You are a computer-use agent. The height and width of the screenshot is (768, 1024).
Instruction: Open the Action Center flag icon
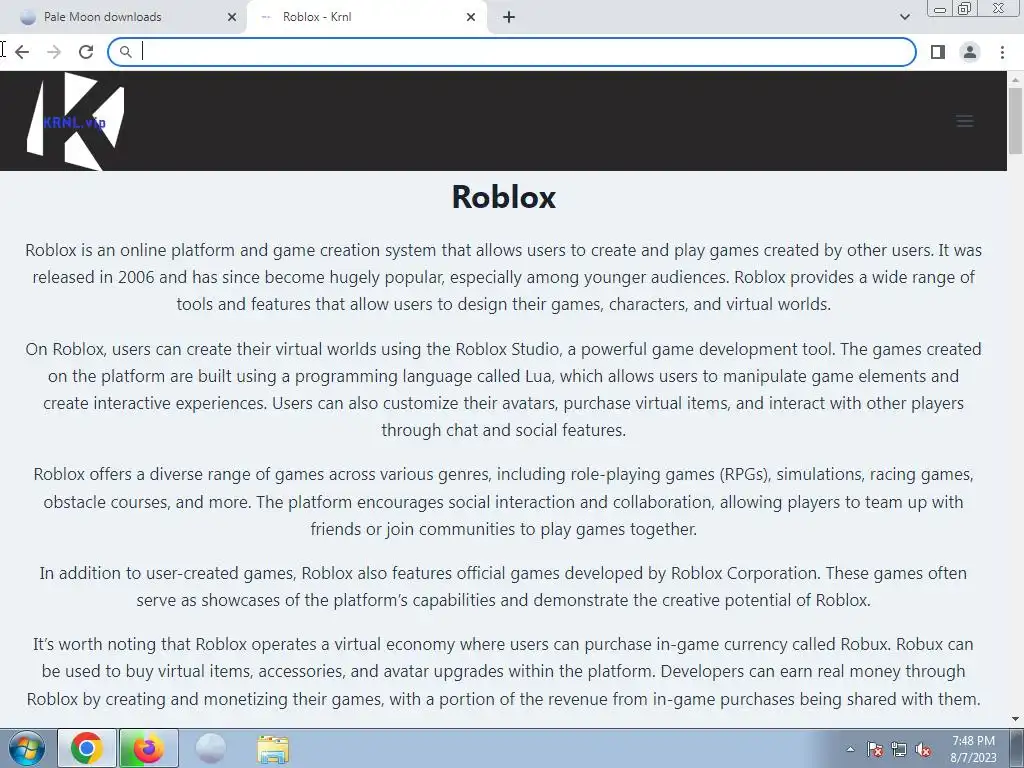tap(875, 750)
